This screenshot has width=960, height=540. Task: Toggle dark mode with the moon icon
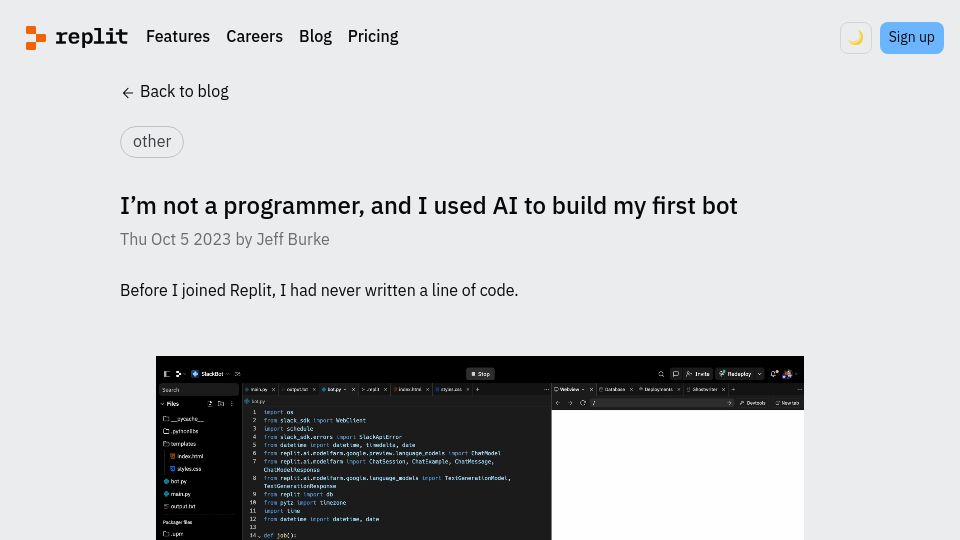click(x=855, y=37)
